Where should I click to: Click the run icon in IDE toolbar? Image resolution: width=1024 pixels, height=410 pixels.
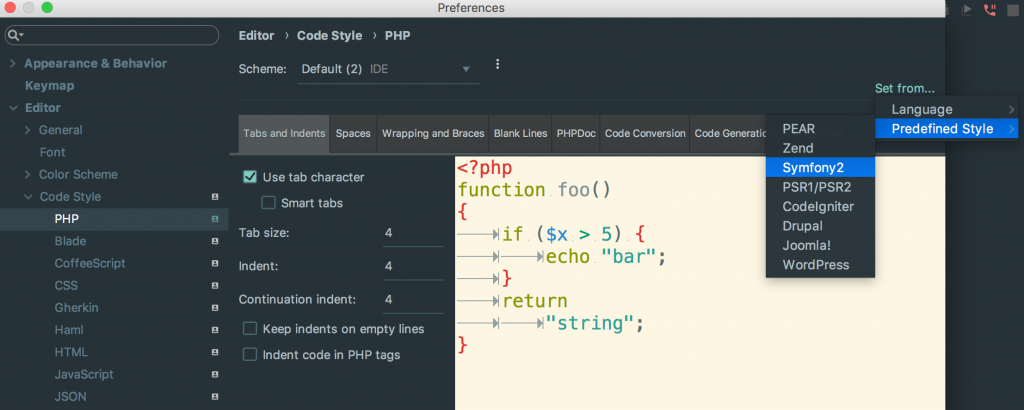pyautogui.click(x=967, y=9)
